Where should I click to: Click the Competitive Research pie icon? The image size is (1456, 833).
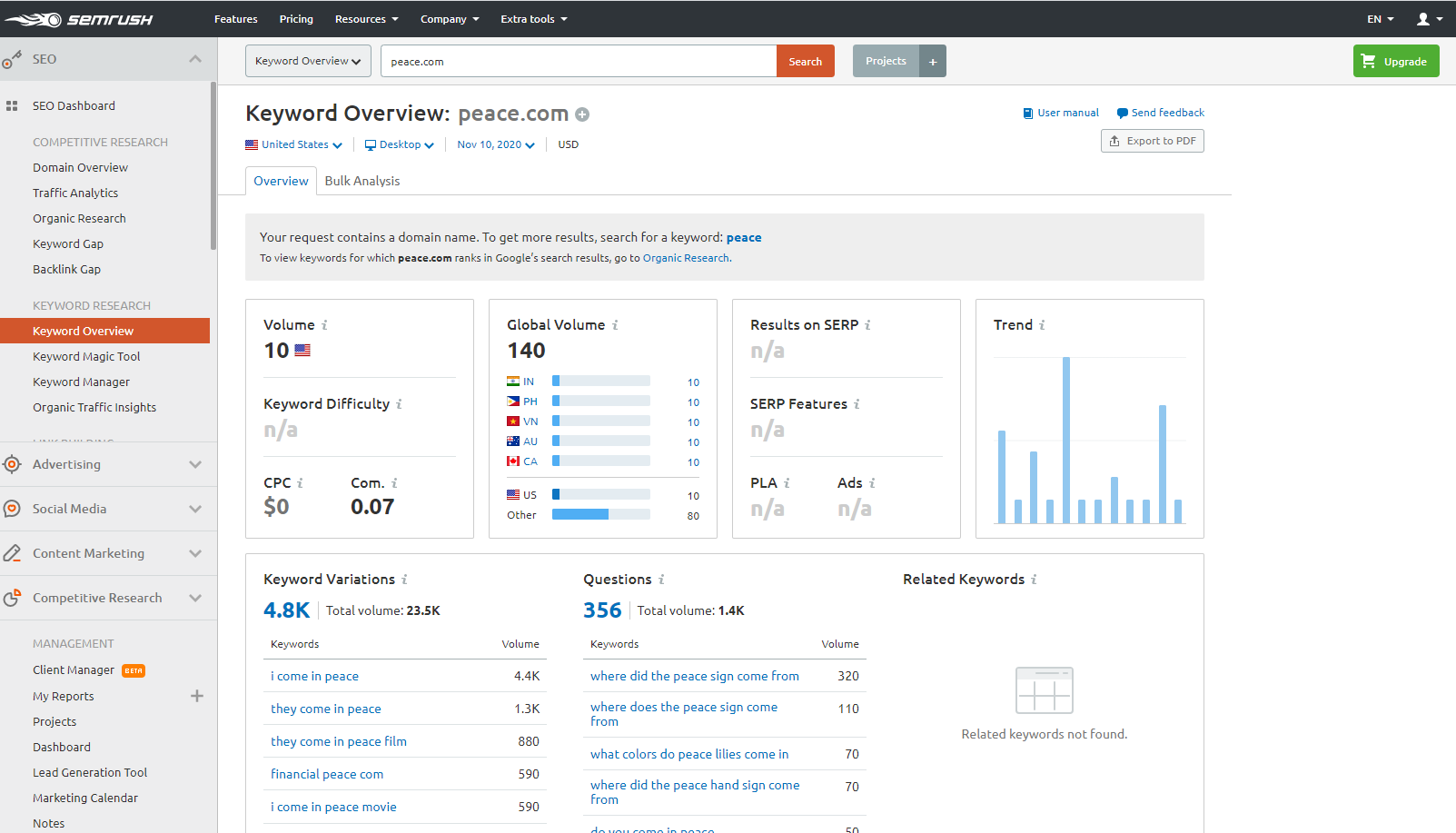(x=12, y=598)
